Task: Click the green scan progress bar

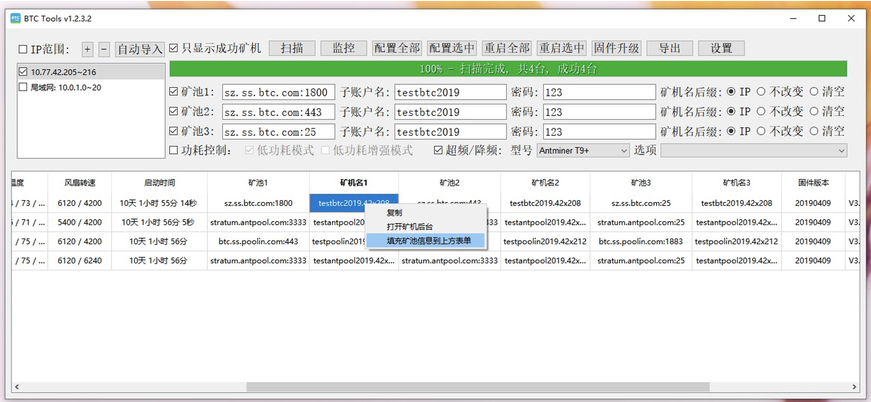Action: pos(508,69)
